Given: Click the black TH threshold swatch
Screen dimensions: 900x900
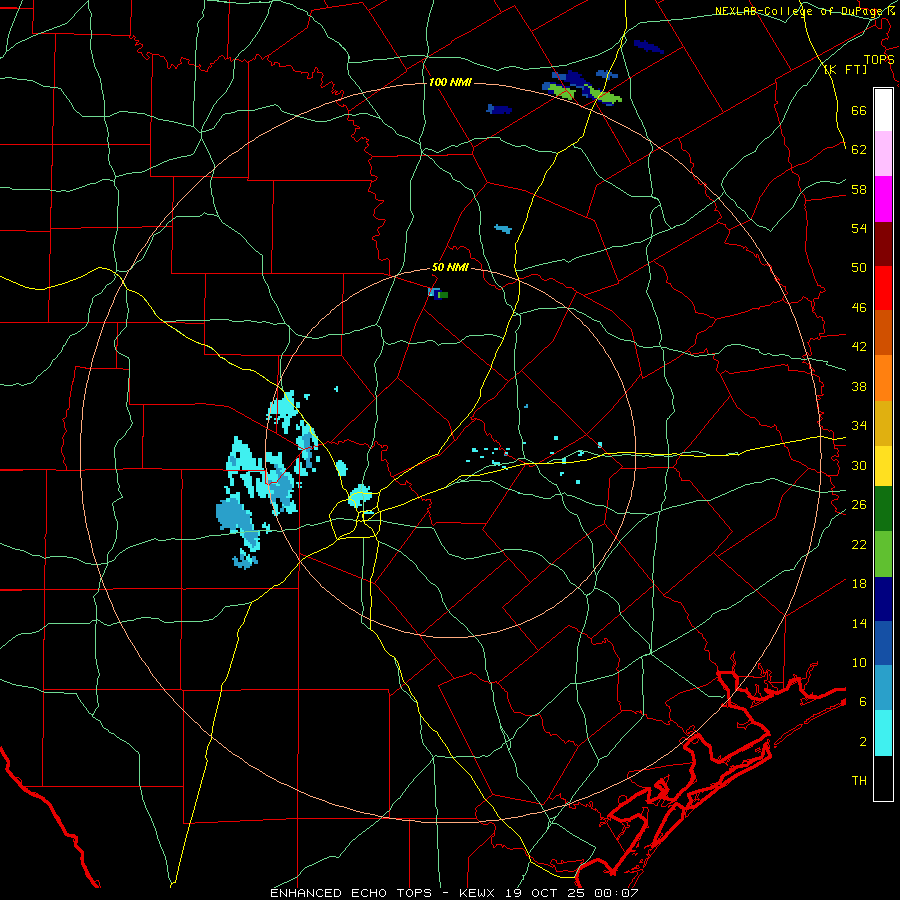Looking at the screenshot, I should pos(883,778).
